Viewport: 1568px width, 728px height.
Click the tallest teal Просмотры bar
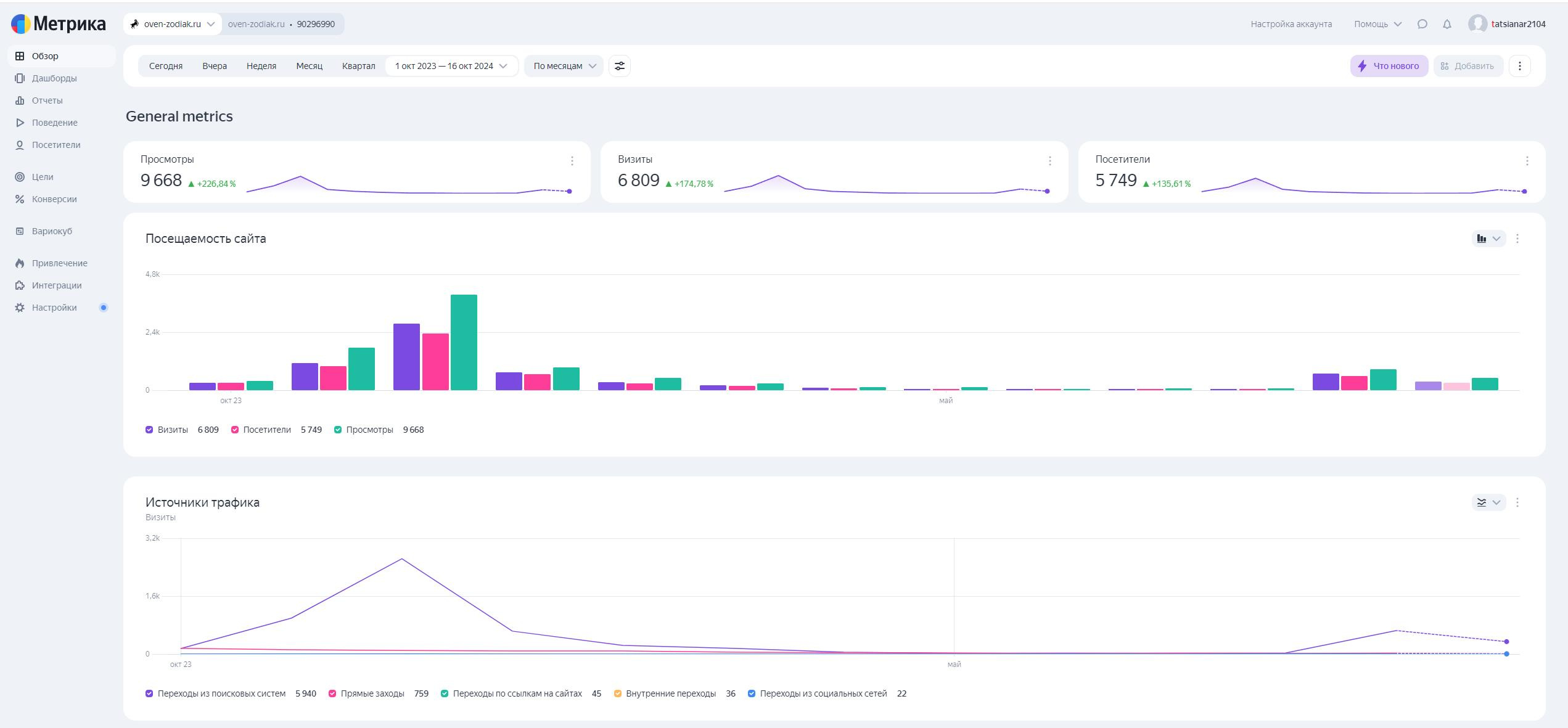pos(464,342)
